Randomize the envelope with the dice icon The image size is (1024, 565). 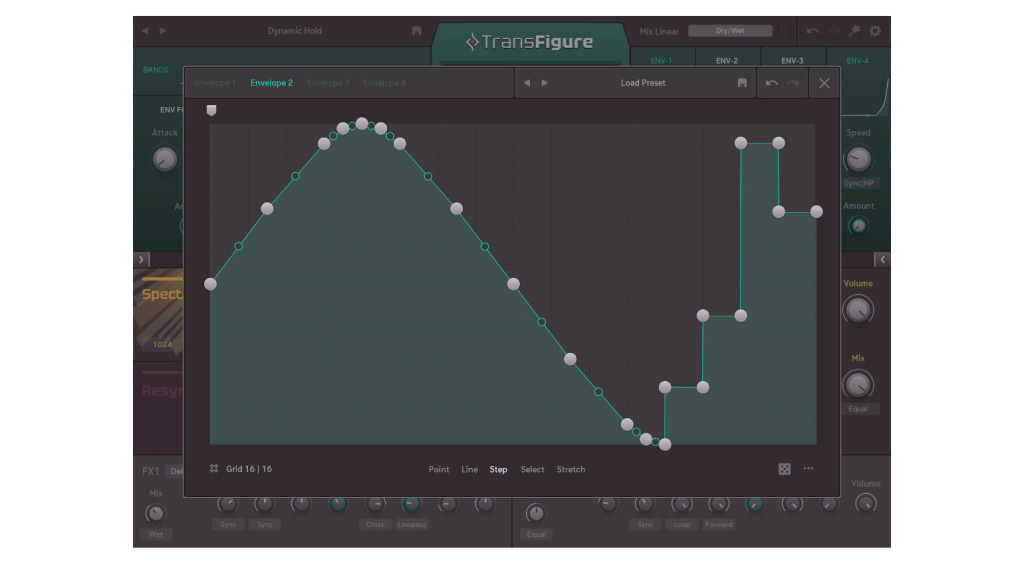pos(784,469)
